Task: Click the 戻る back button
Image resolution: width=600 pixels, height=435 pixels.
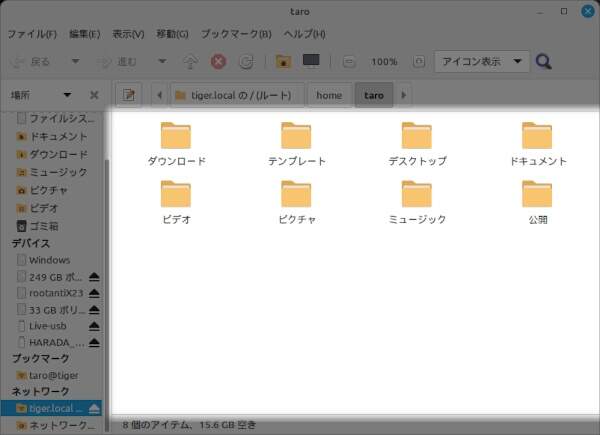Action: pos(32,62)
